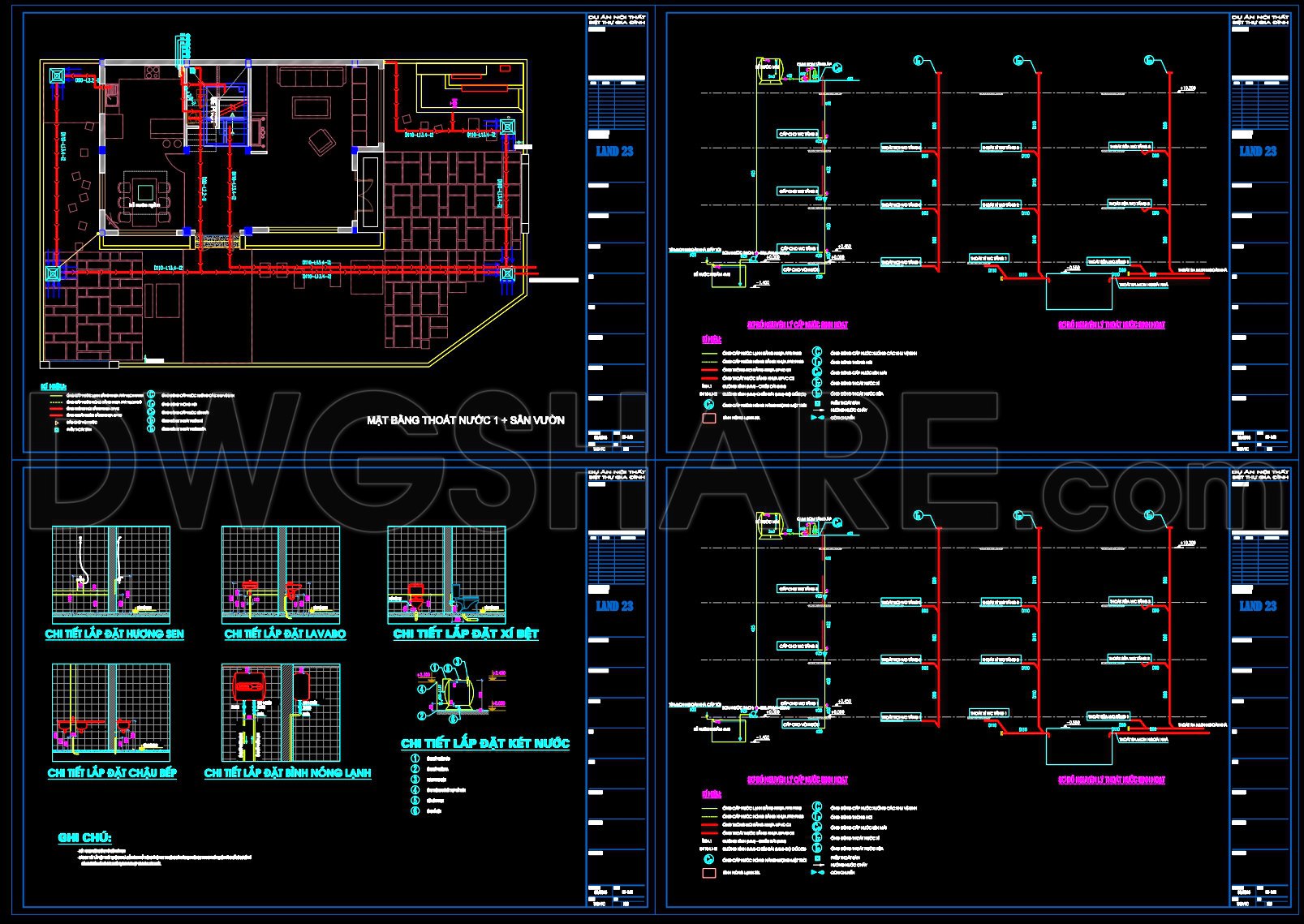Pick the shower head installation detail drawing

point(111,574)
